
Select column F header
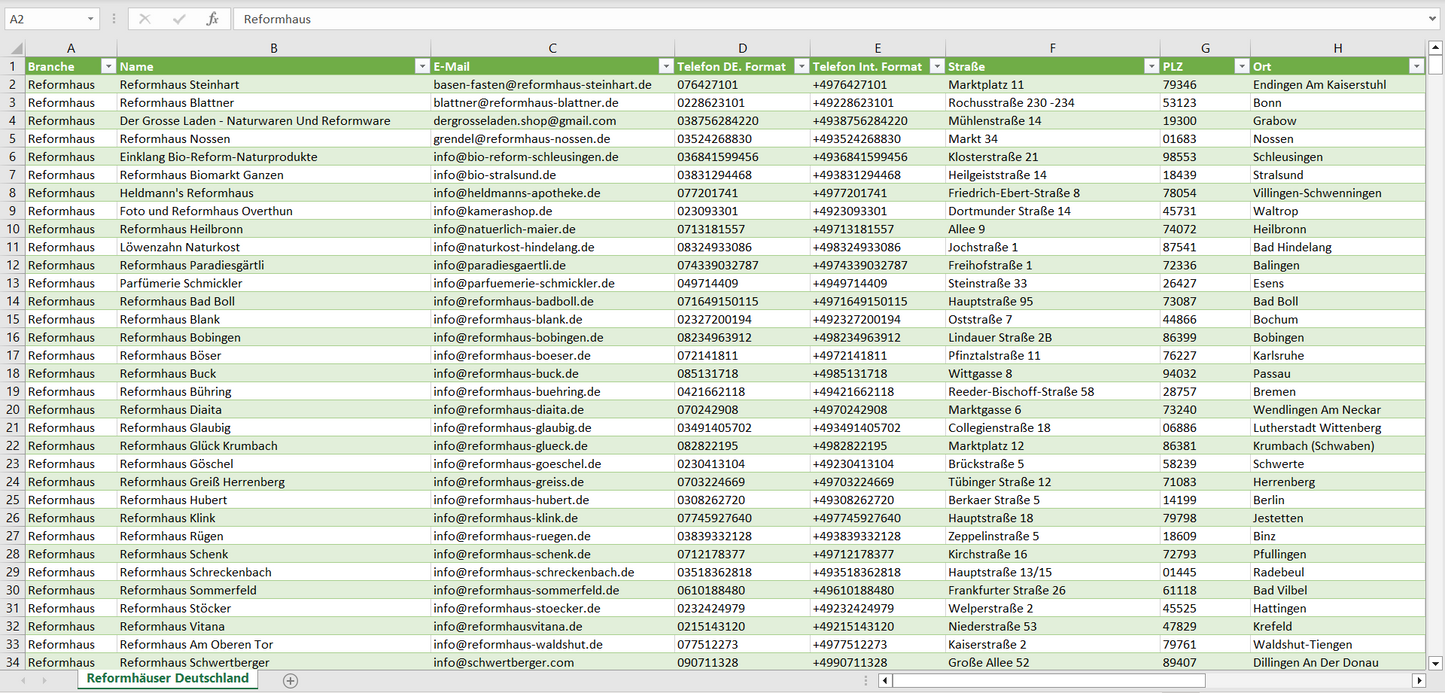1052,48
